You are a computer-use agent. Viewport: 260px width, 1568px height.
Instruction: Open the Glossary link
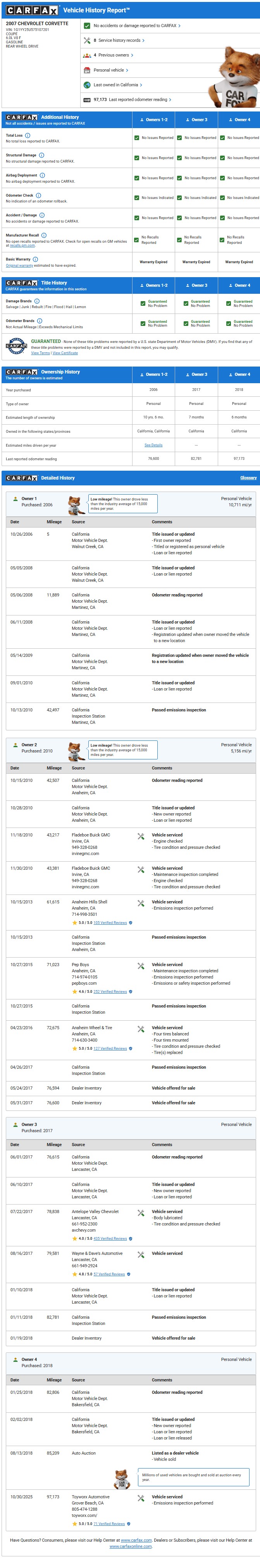coord(248,478)
